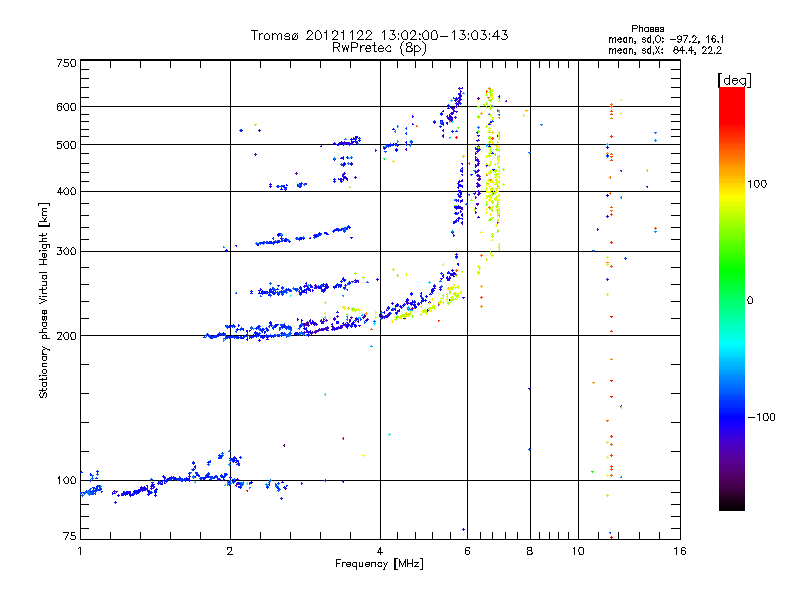Click the phase colorbar gradient

click(x=732, y=299)
